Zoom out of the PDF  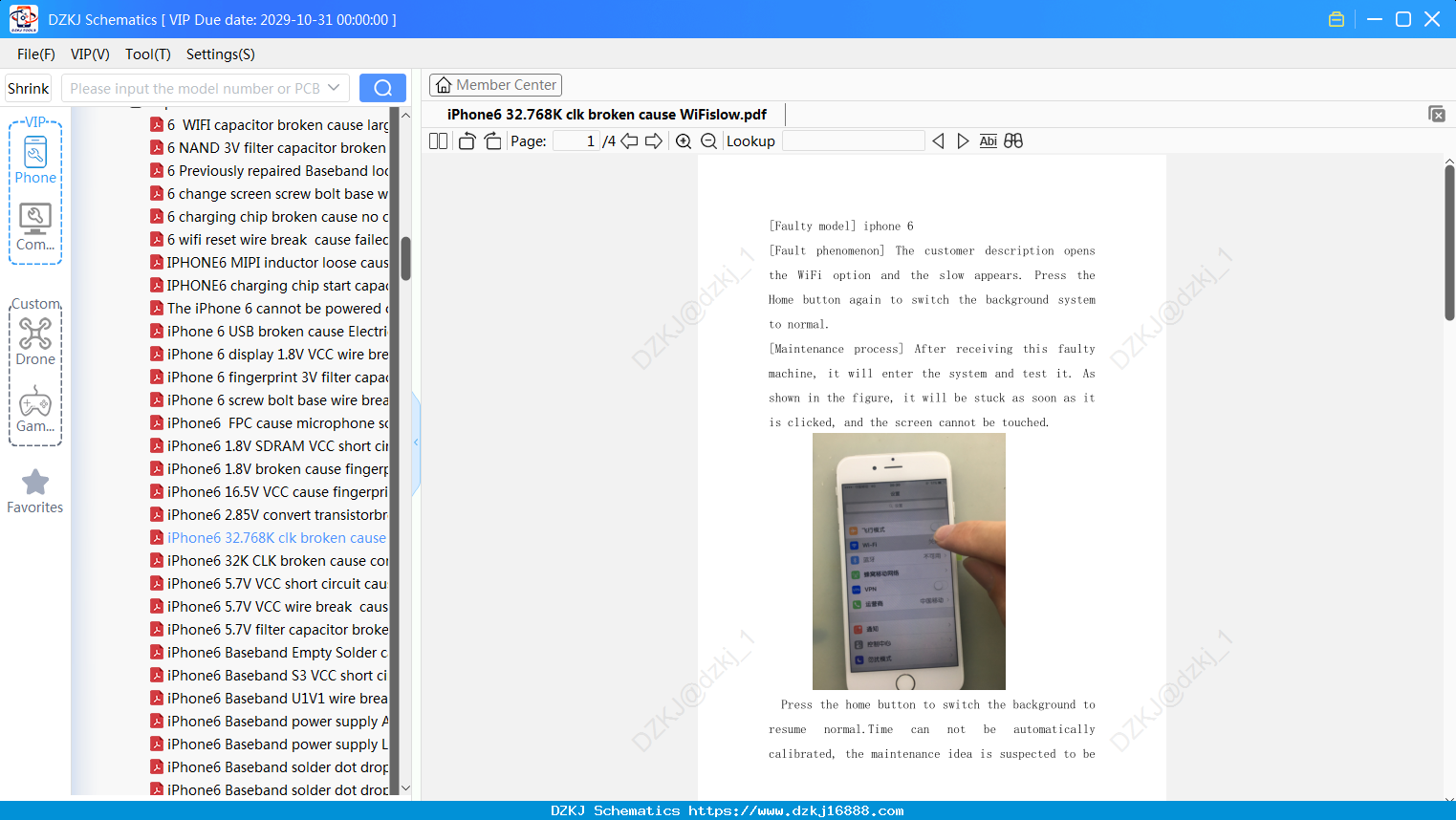click(708, 141)
